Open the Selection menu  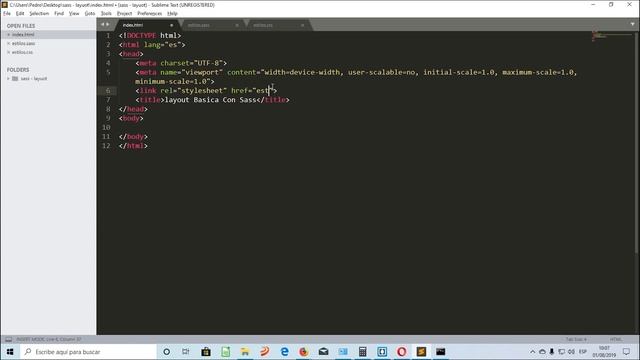(x=39, y=13)
